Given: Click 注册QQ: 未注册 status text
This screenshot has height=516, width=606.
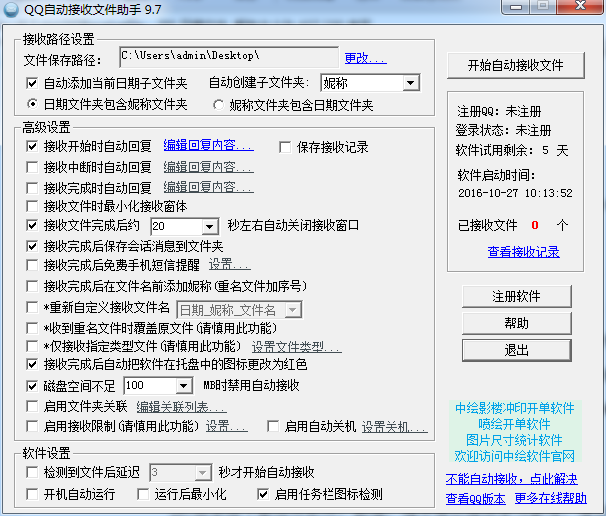Looking at the screenshot, I should pyautogui.click(x=499, y=112).
